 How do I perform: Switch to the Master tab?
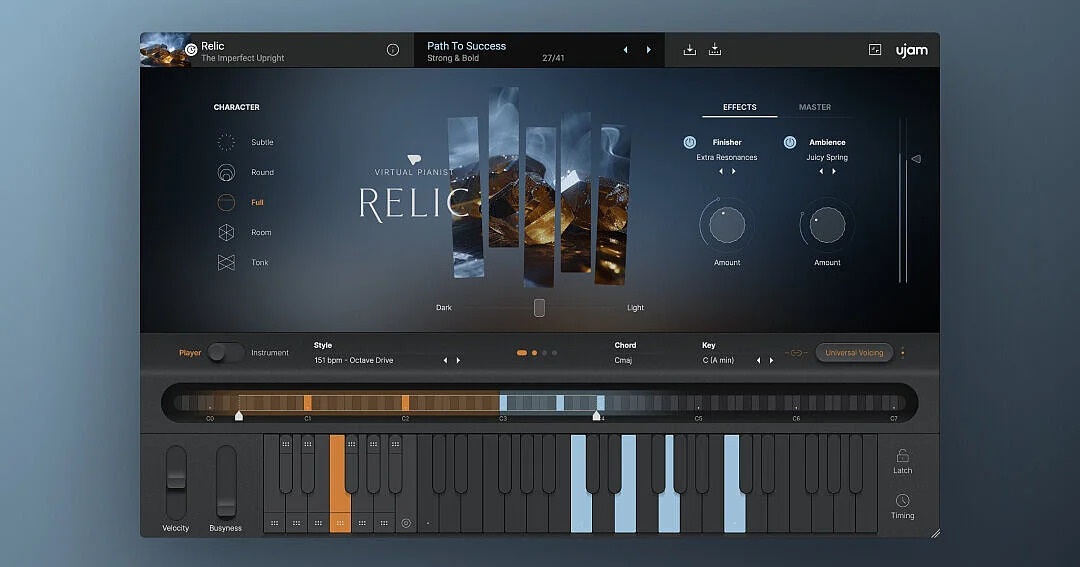pyautogui.click(x=815, y=107)
